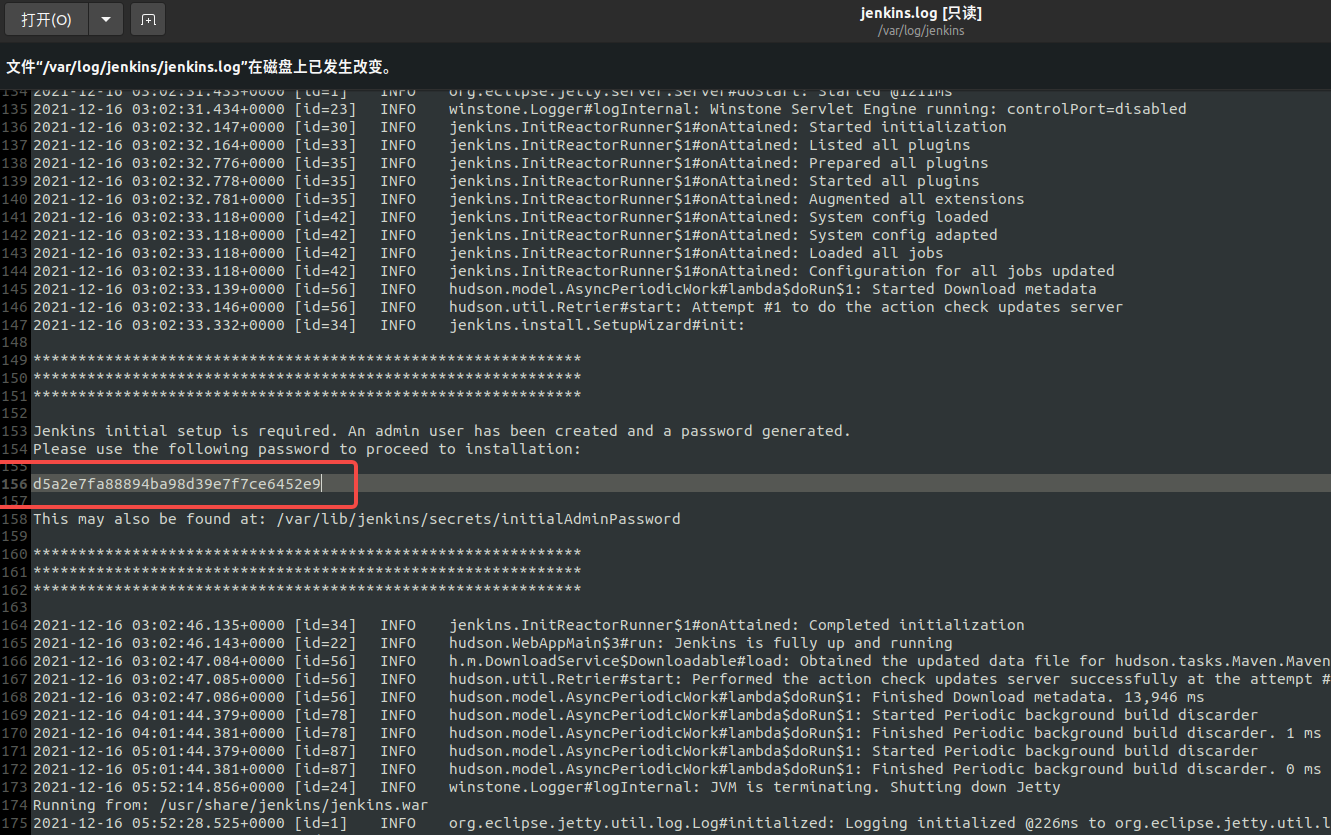Click the asterisk row on line 162
1331x835 pixels.
307,589
